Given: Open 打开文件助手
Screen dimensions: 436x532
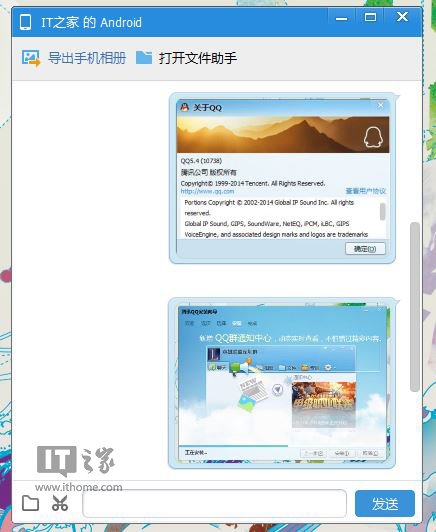Looking at the screenshot, I should 197,58.
